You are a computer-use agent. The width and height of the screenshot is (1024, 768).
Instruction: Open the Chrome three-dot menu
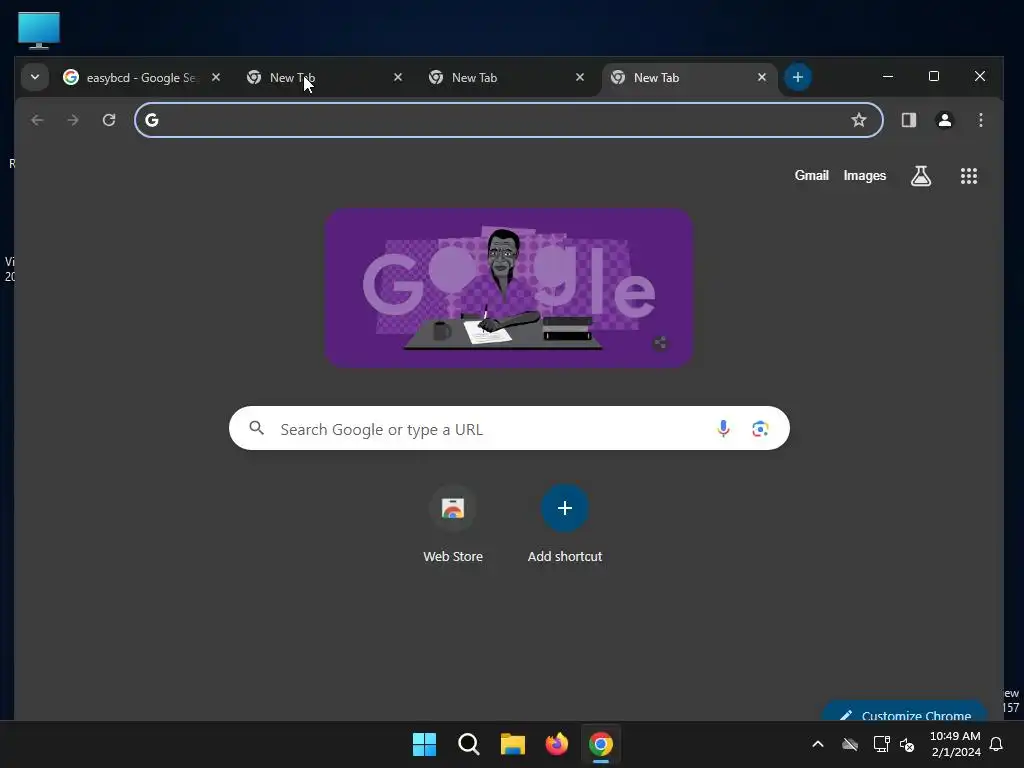pyautogui.click(x=980, y=120)
